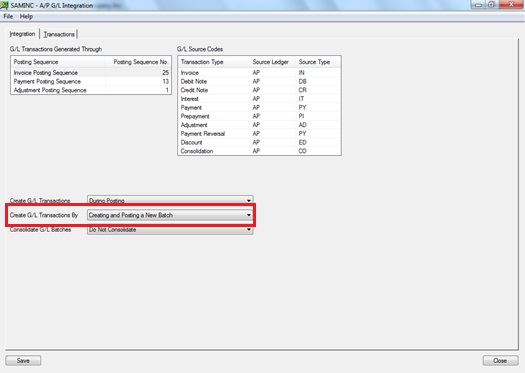525x373 pixels.
Task: Click the Save button
Action: click(23, 361)
